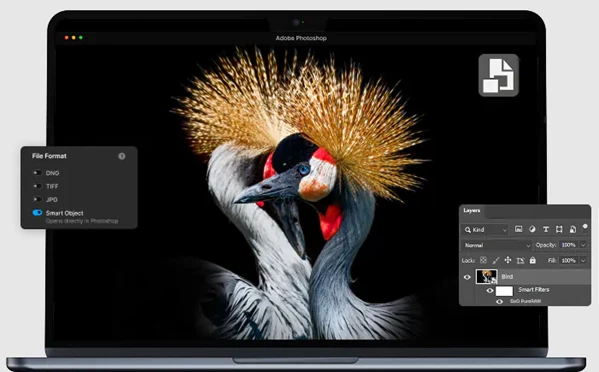Click the File Format heading
Screen dimensions: 599x372
pos(49,156)
